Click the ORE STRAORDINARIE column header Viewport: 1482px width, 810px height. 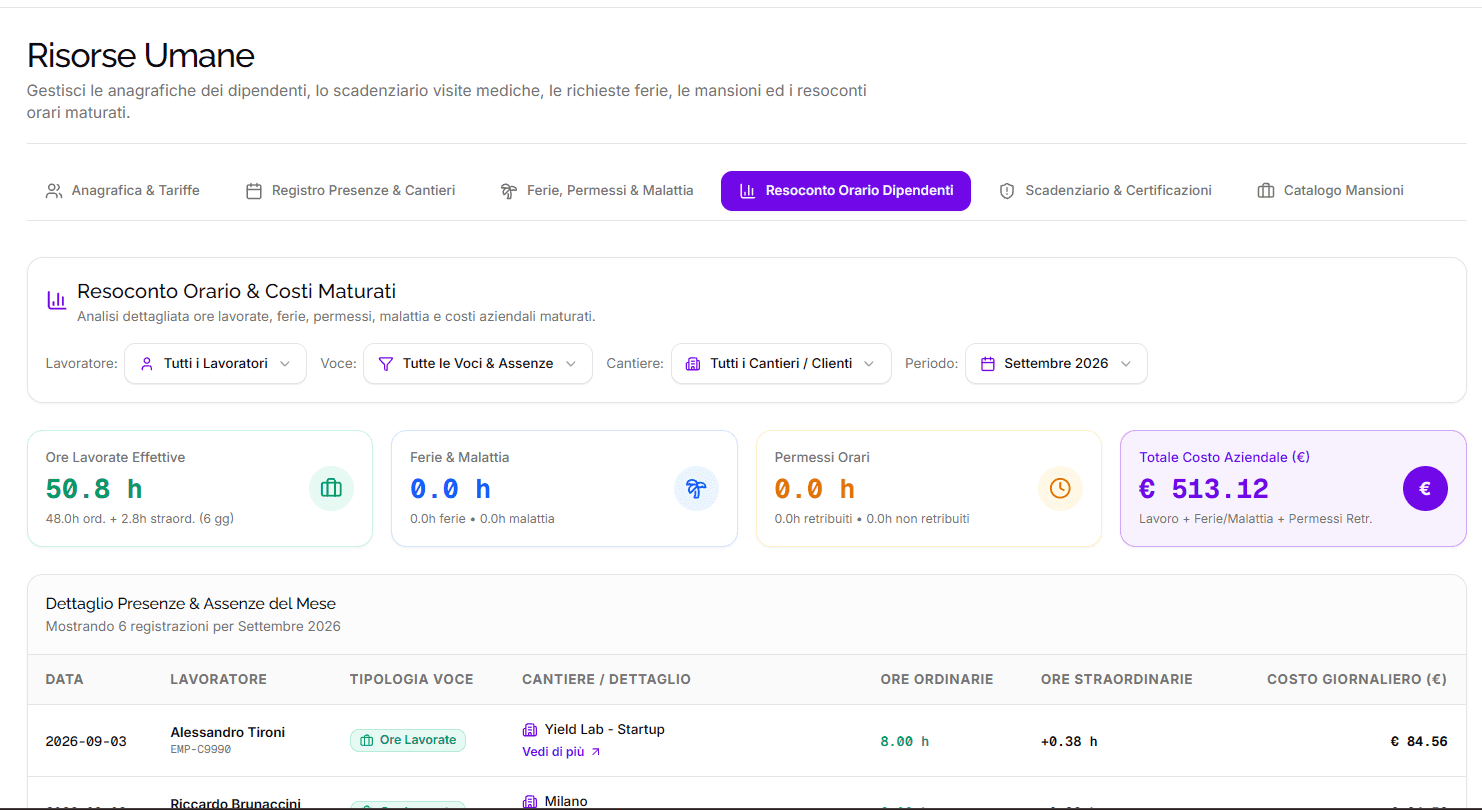1117,680
